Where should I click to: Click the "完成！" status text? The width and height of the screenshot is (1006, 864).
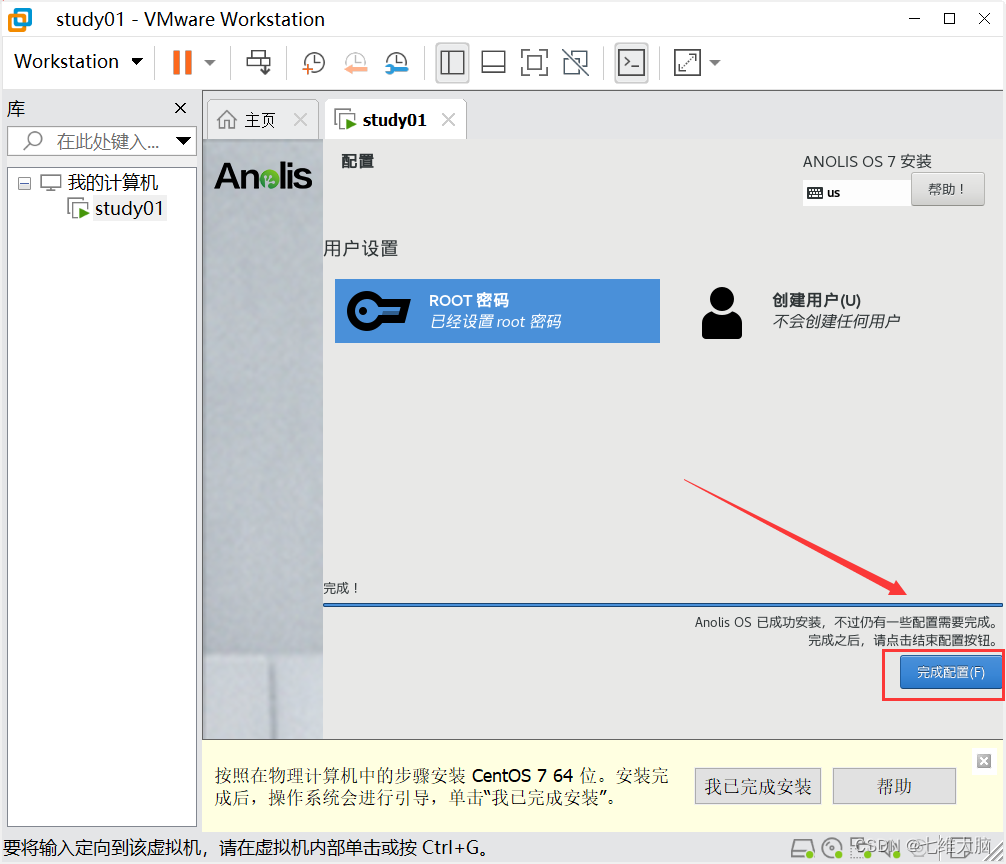(x=341, y=588)
